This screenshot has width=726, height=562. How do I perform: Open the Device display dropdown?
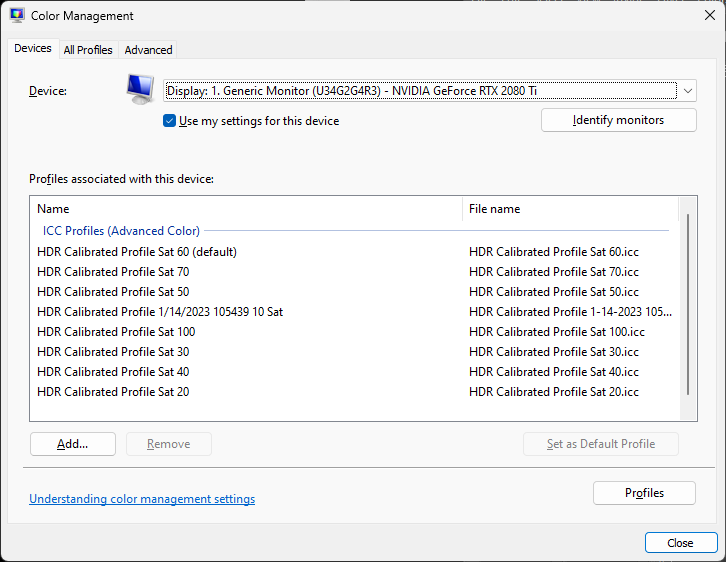click(x=430, y=91)
